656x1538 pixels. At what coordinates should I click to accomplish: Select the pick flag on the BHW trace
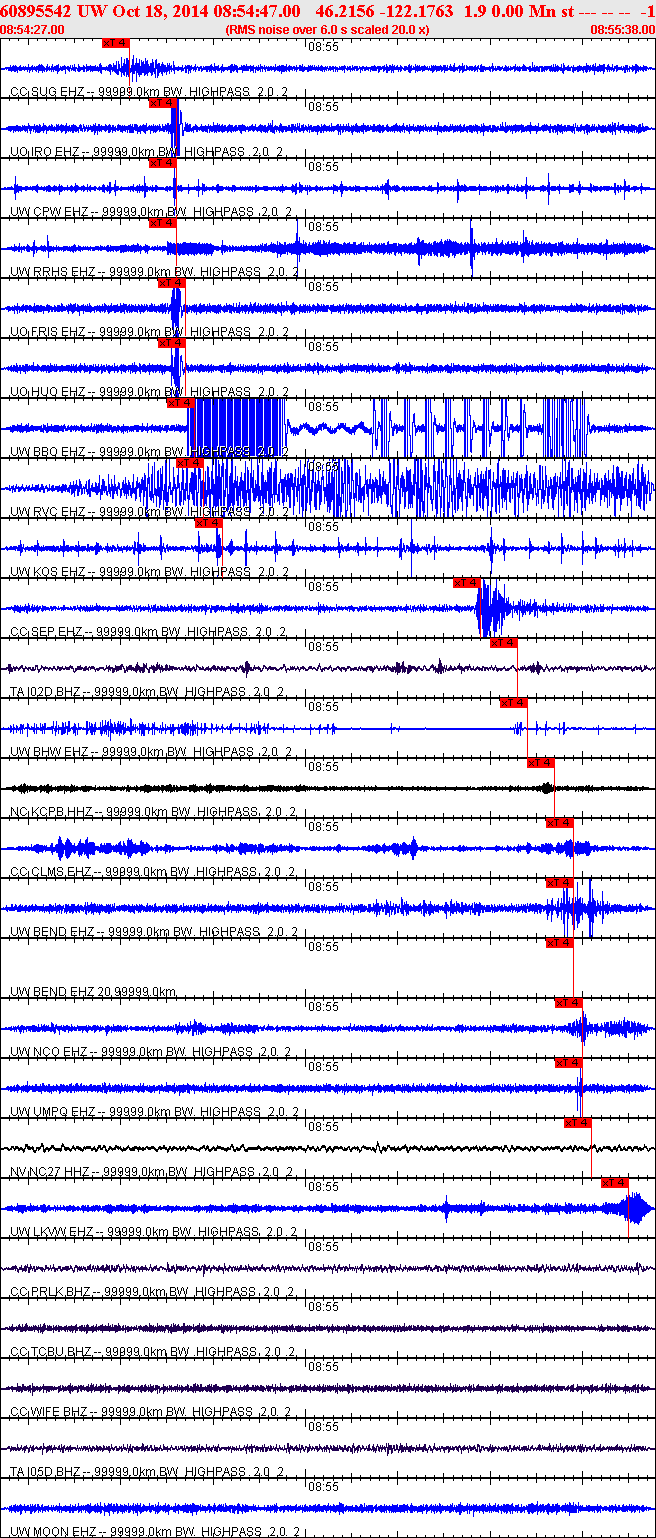pos(513,703)
